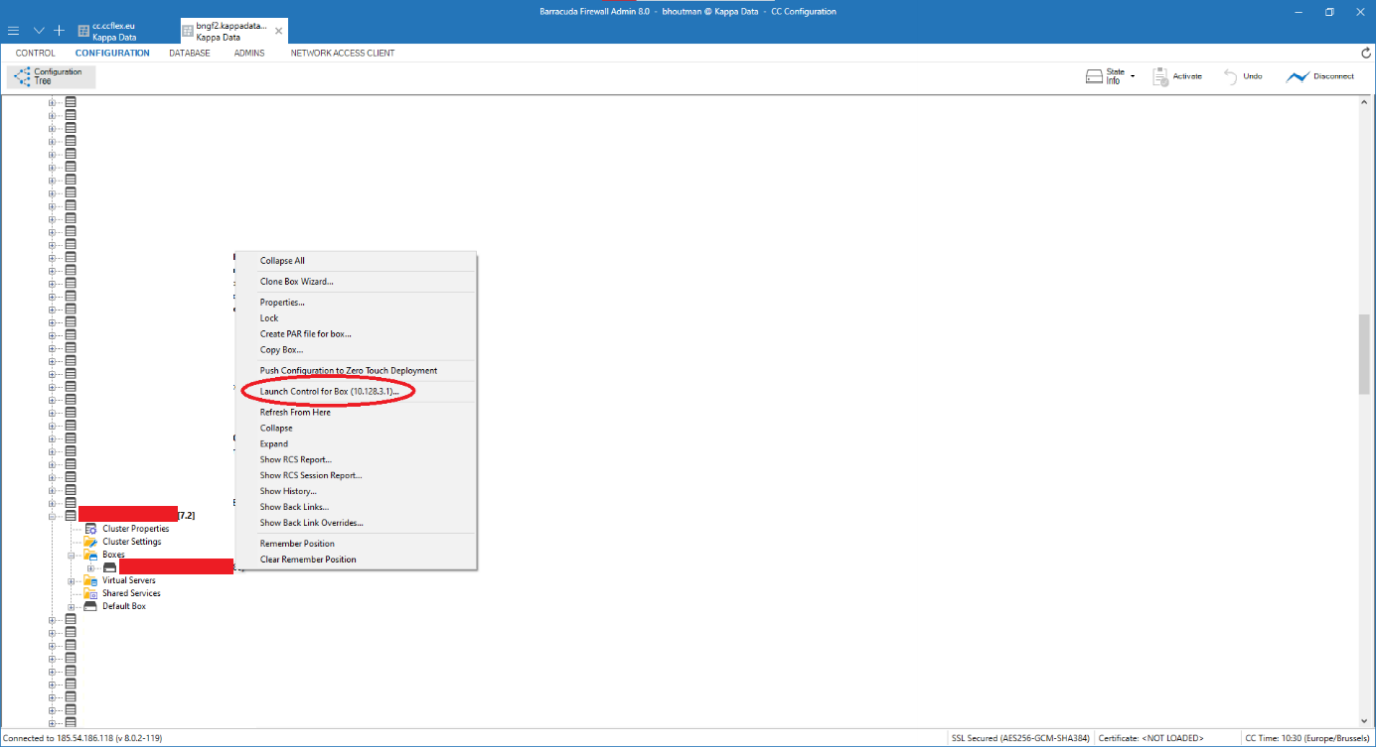
Task: Click the Activate clipboard button
Action: 1177,77
